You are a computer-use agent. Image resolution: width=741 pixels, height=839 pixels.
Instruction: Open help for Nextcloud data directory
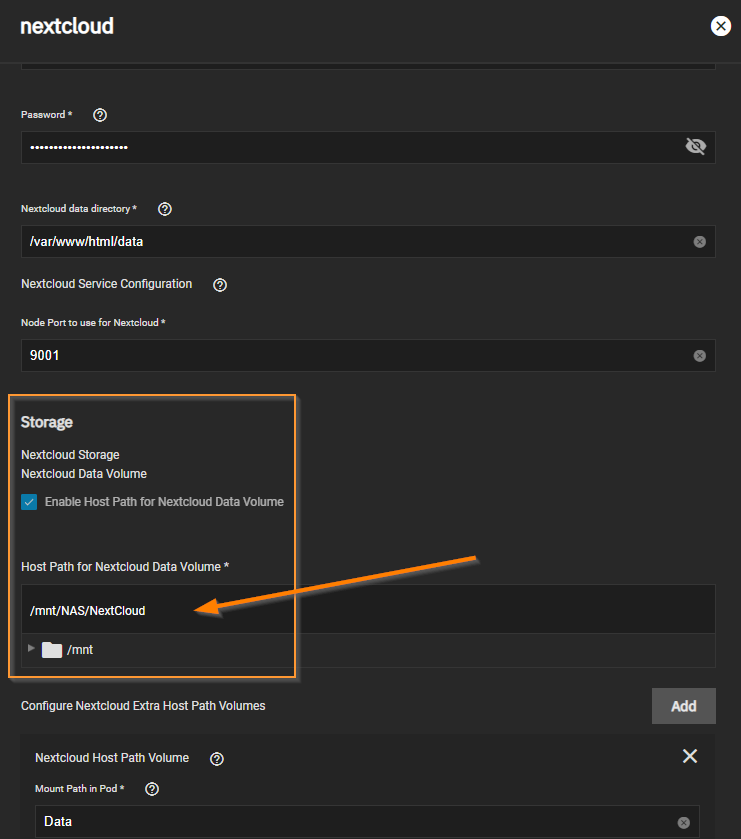tap(165, 209)
